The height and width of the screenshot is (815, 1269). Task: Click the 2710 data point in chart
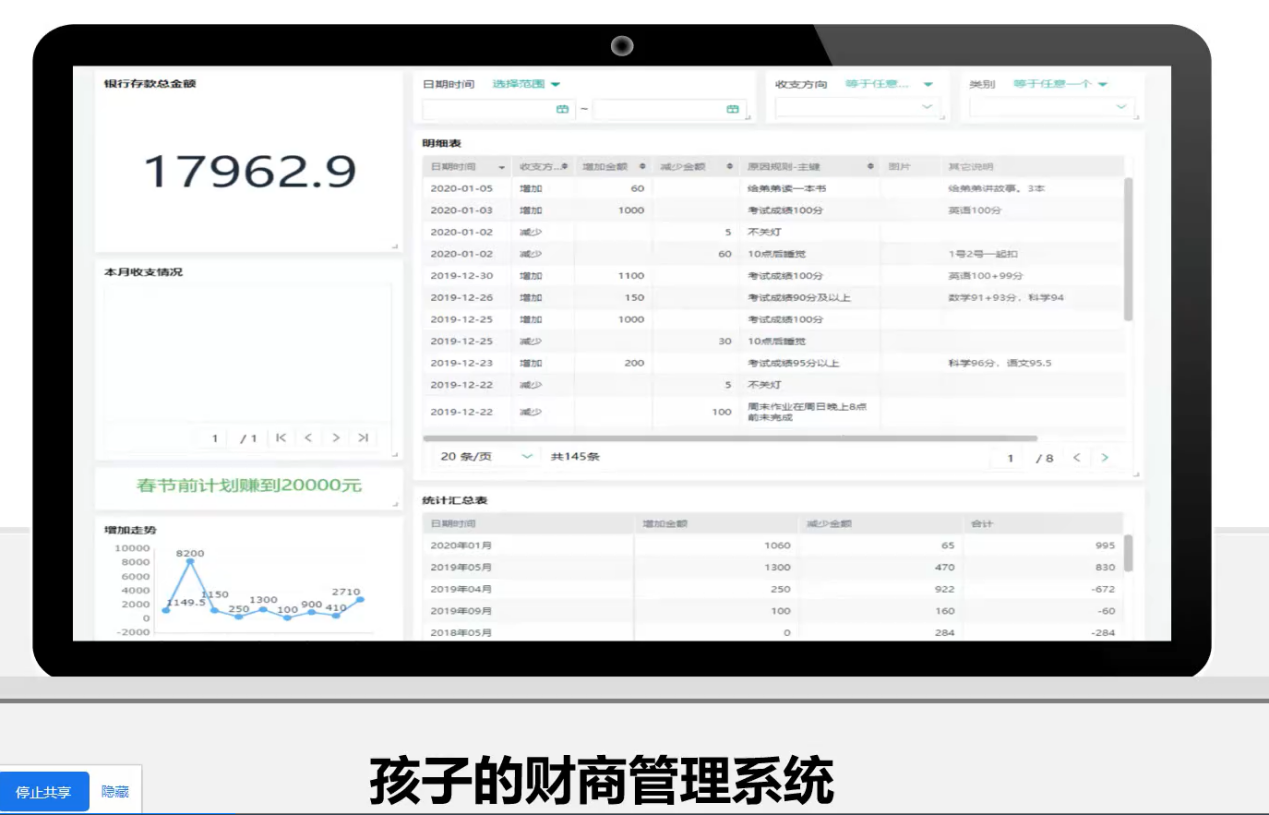360,599
